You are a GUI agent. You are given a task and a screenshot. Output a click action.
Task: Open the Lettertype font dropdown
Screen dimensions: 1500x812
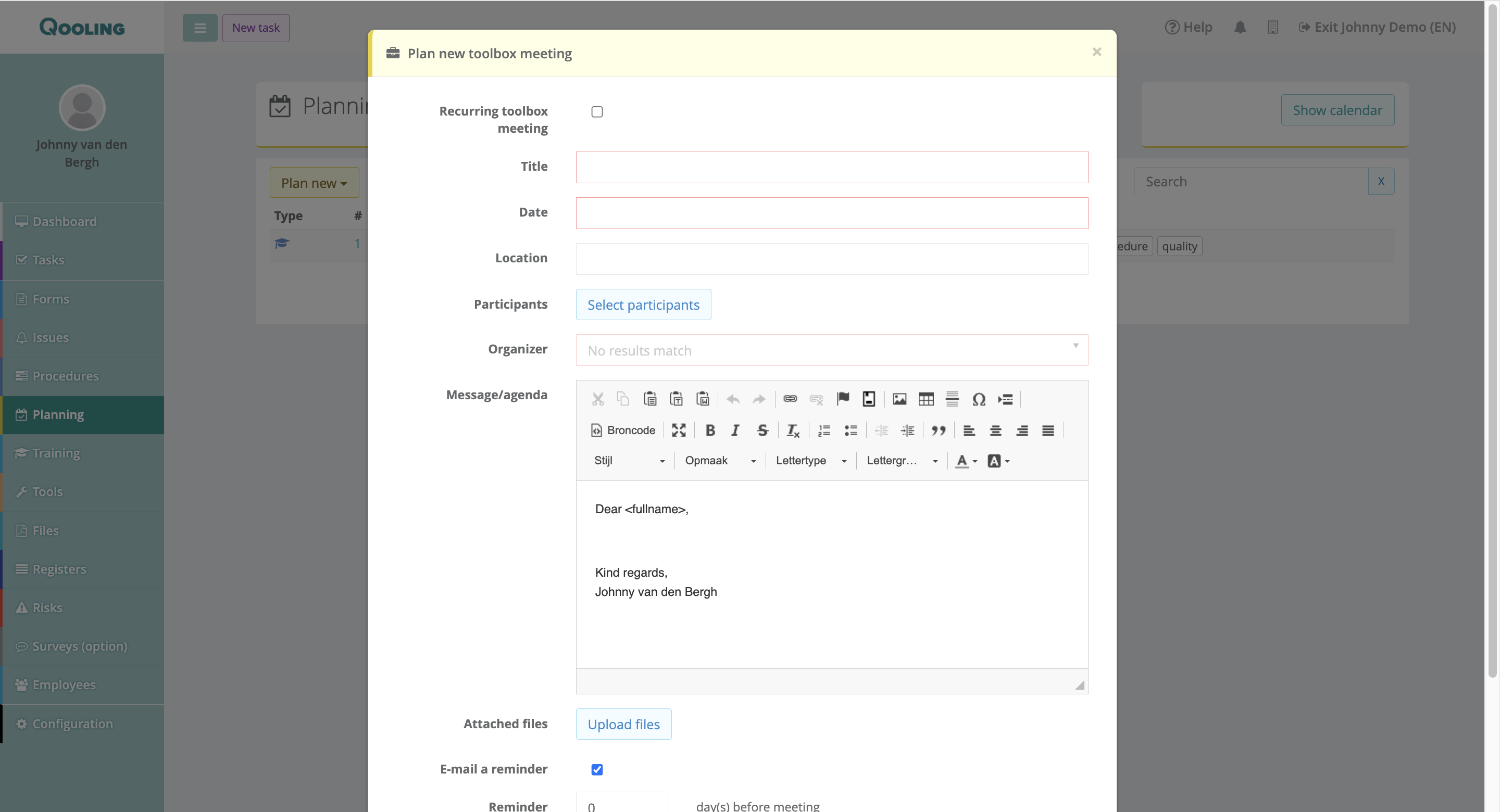point(810,461)
